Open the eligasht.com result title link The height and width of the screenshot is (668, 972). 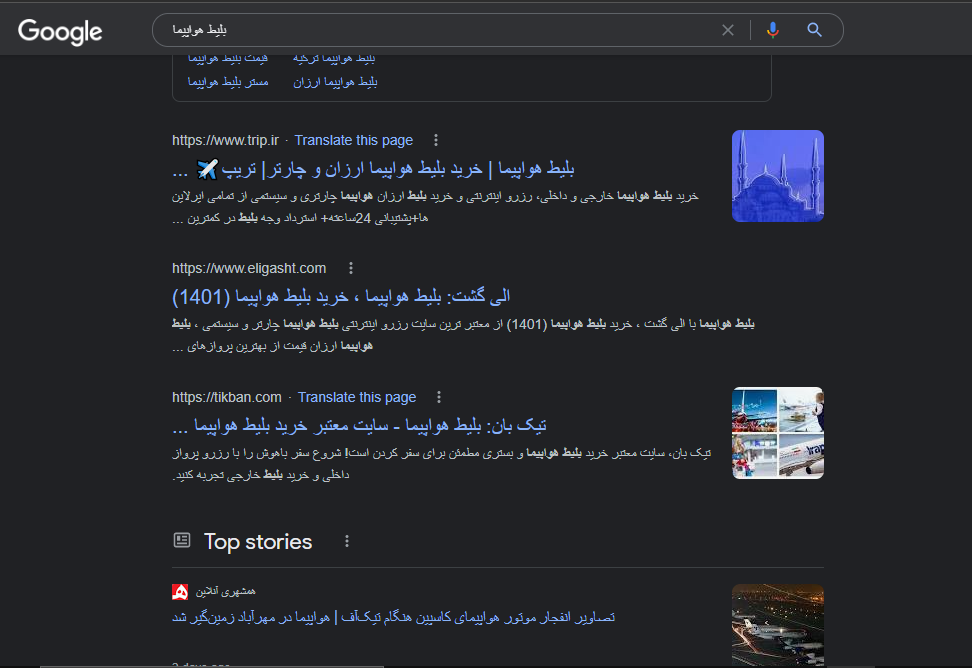pos(341,297)
